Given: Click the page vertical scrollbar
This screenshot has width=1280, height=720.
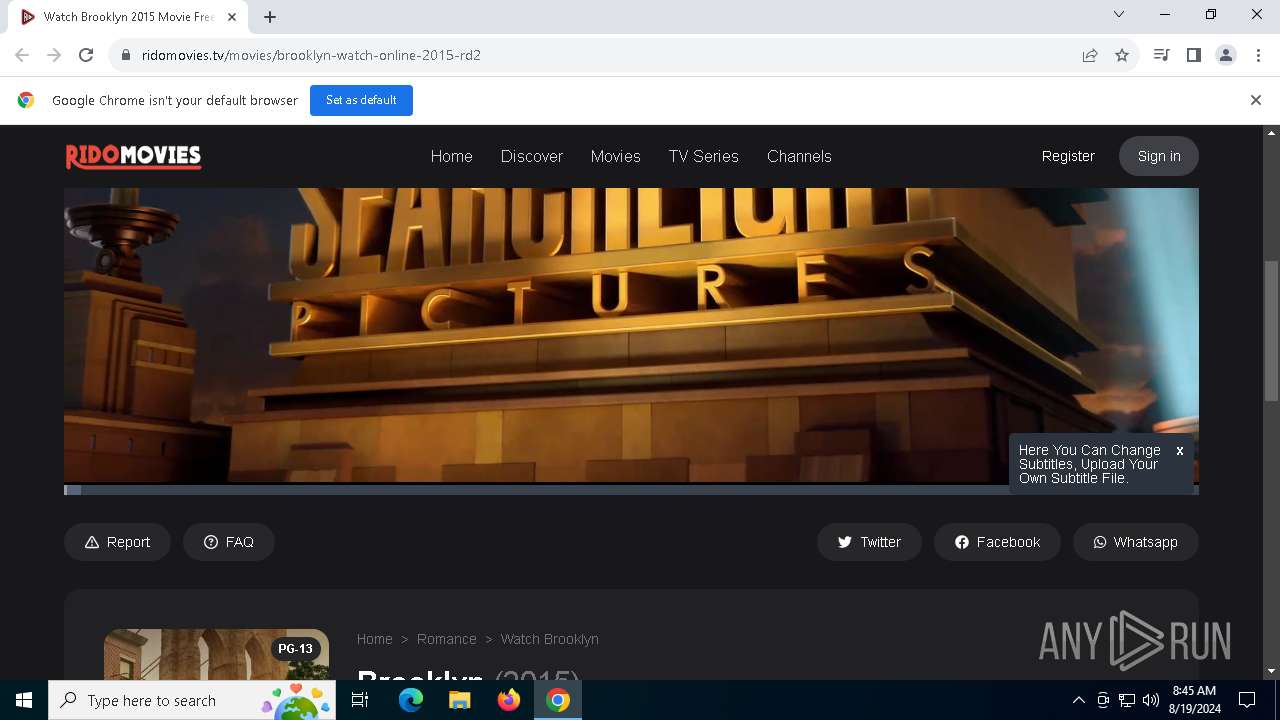Looking at the screenshot, I should pos(1272,330).
